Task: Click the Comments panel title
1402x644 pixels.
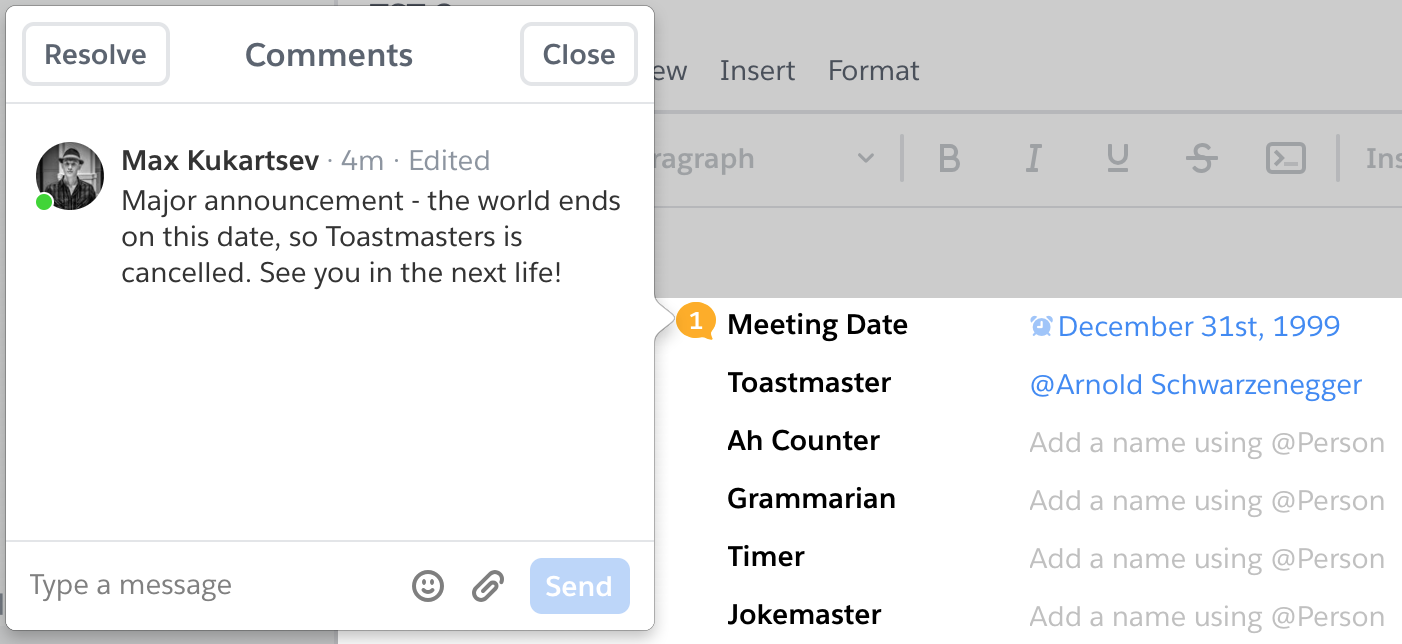Action: (x=329, y=55)
